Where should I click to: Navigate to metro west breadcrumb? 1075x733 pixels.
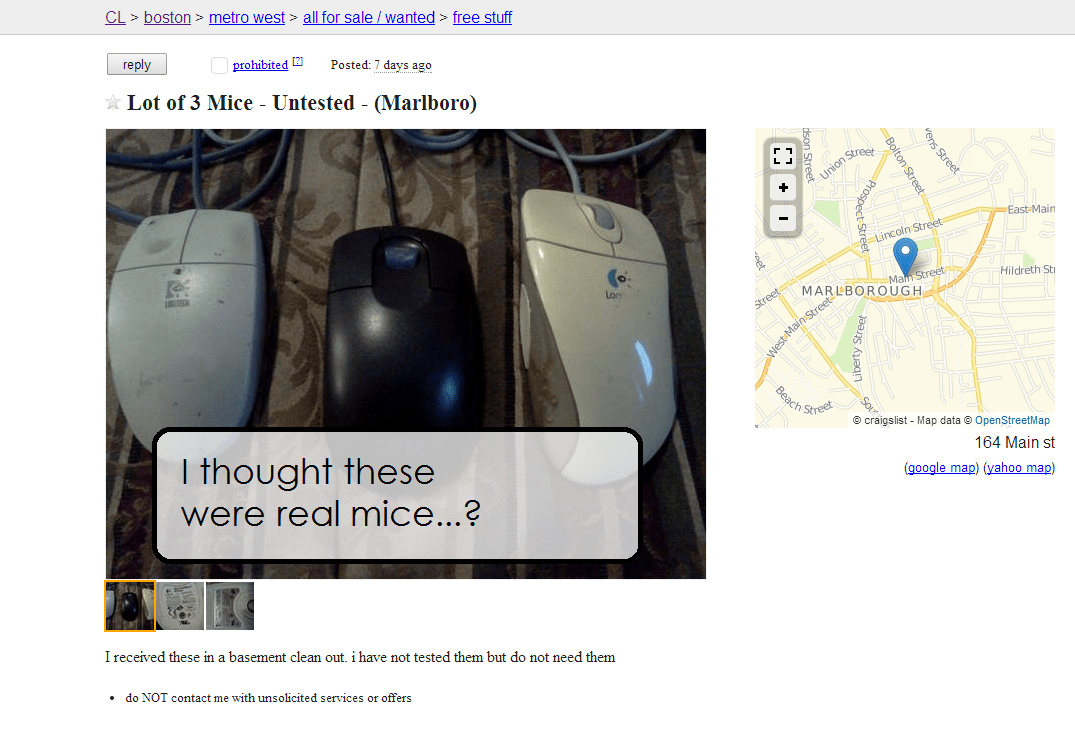click(247, 18)
